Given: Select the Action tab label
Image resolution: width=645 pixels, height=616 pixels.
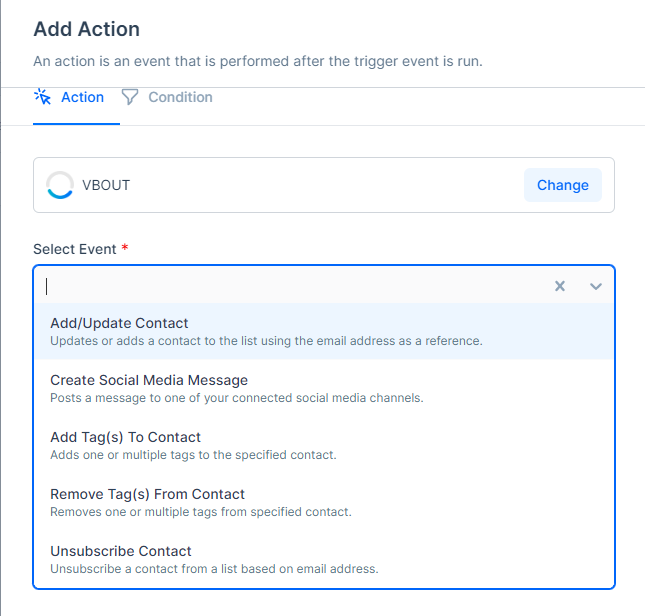Looking at the screenshot, I should [x=82, y=97].
